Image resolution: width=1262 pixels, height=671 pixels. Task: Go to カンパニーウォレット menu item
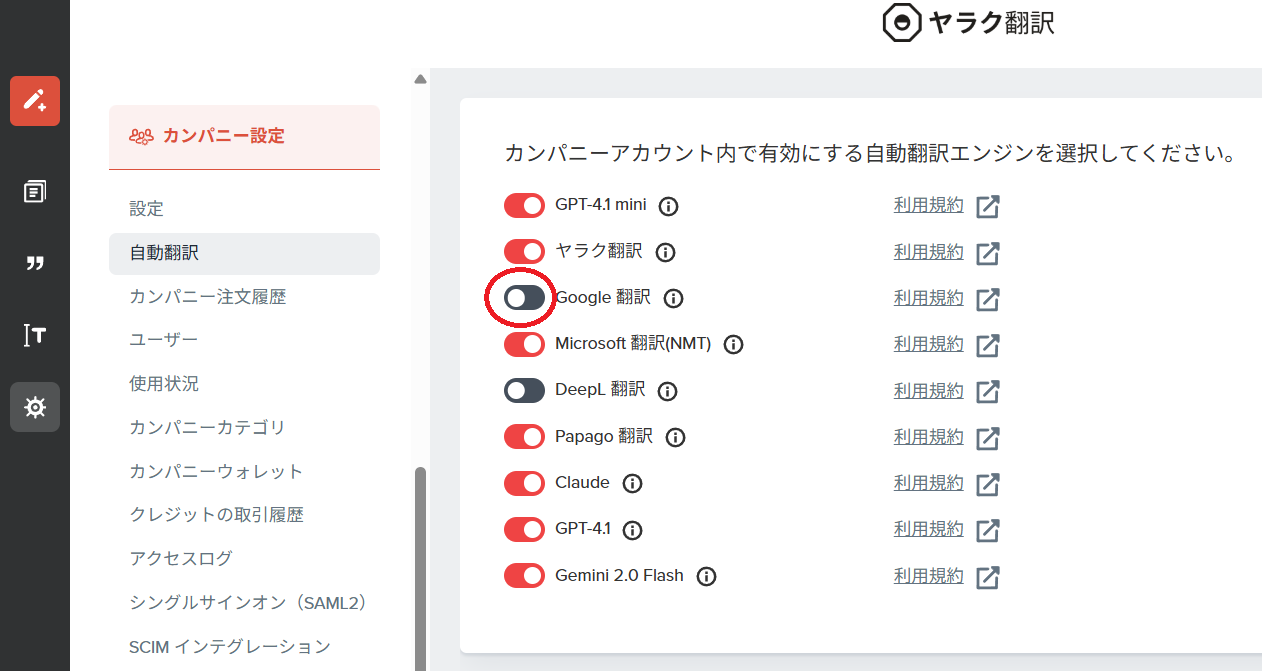[216, 471]
